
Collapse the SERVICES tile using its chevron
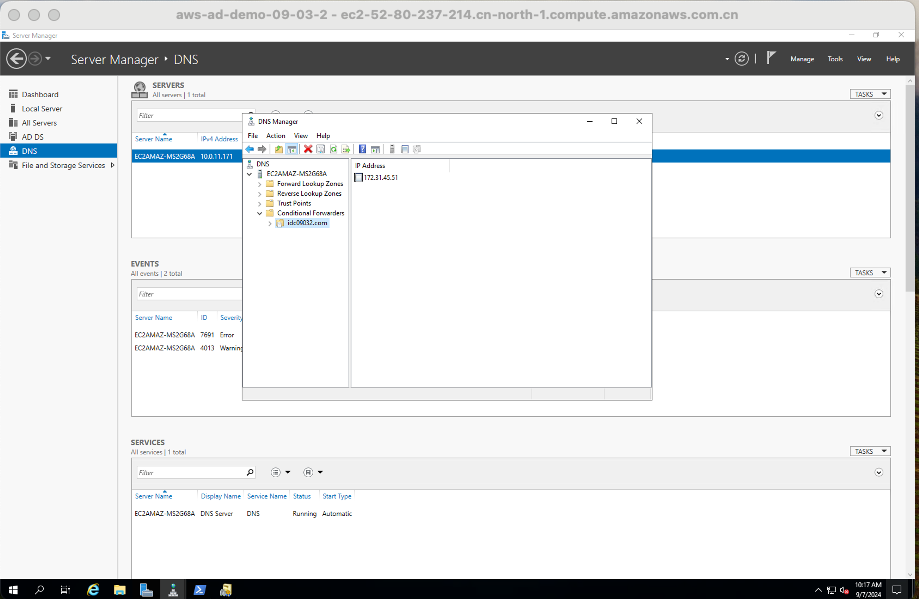878,471
